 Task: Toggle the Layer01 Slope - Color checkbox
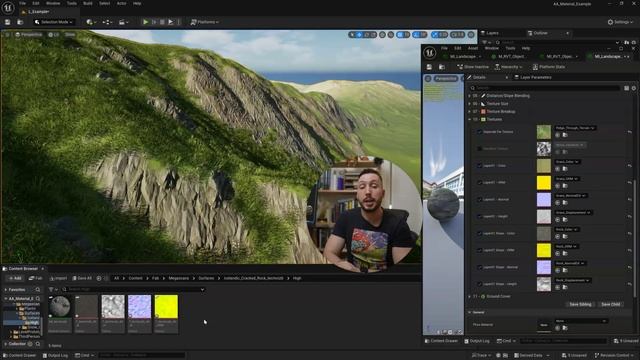tap(479, 233)
